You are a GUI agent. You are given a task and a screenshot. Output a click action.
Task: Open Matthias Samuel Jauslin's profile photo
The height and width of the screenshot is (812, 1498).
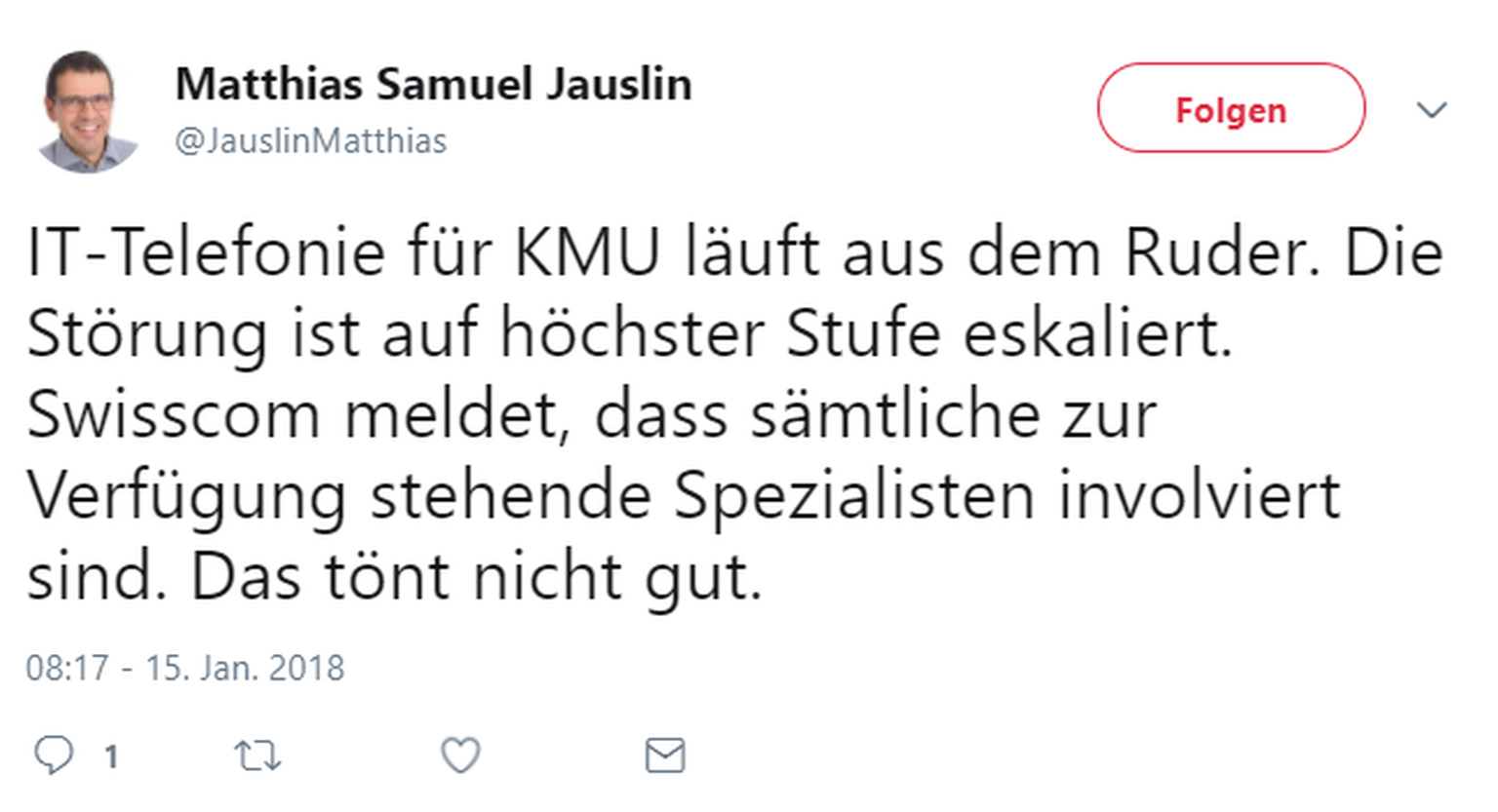(x=86, y=111)
